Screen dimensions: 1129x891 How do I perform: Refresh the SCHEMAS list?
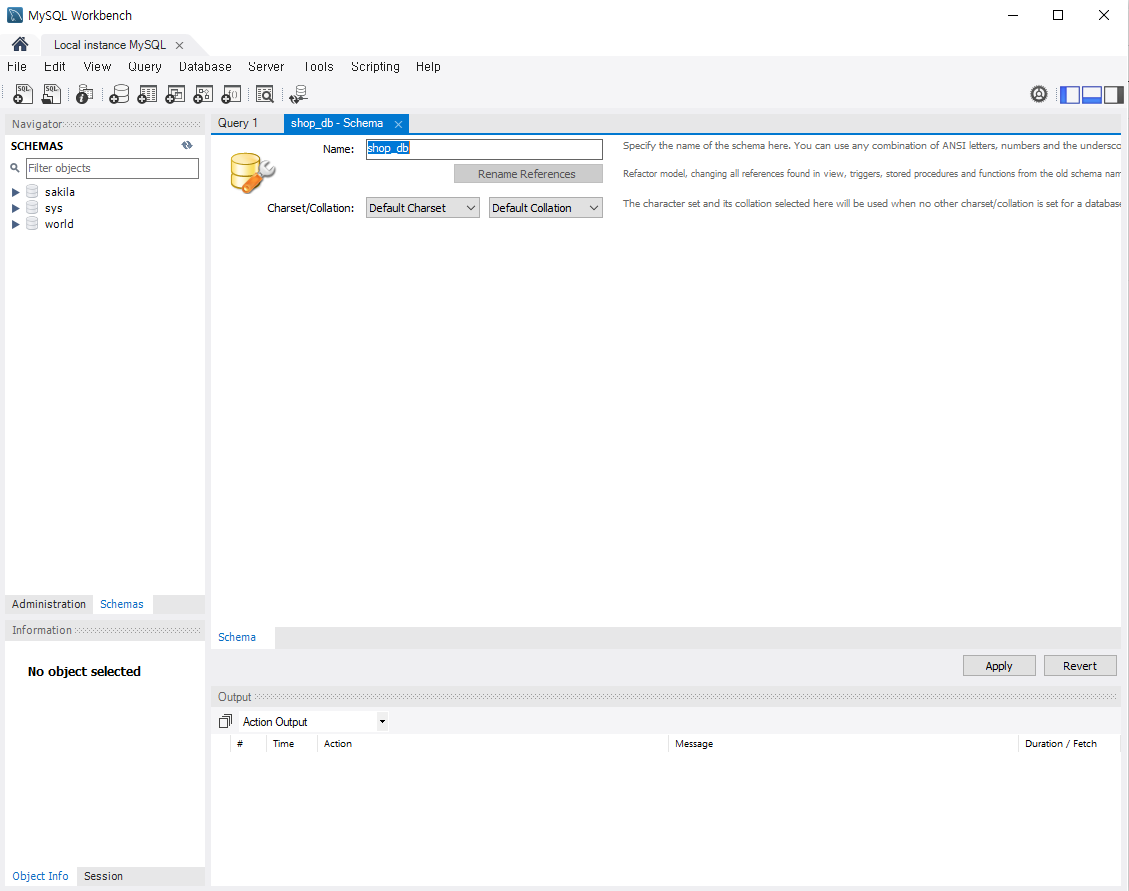click(x=187, y=145)
